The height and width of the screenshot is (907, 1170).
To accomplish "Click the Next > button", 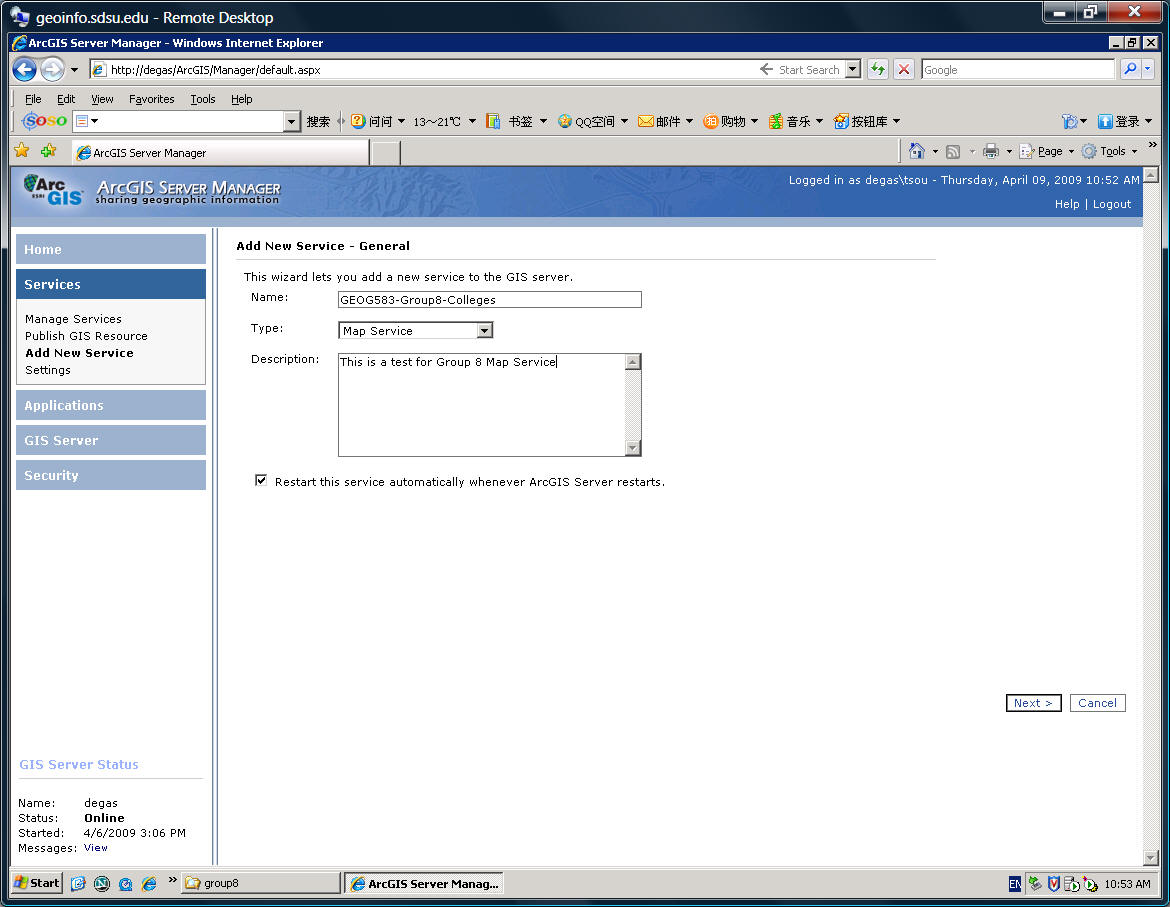I will (1033, 703).
